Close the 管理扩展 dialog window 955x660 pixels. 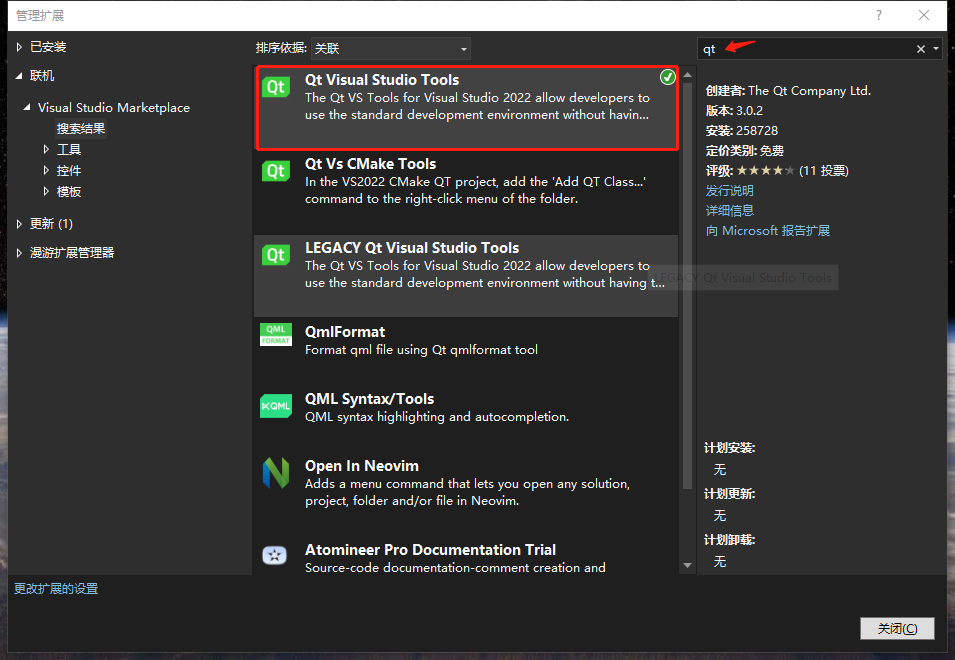coord(924,15)
